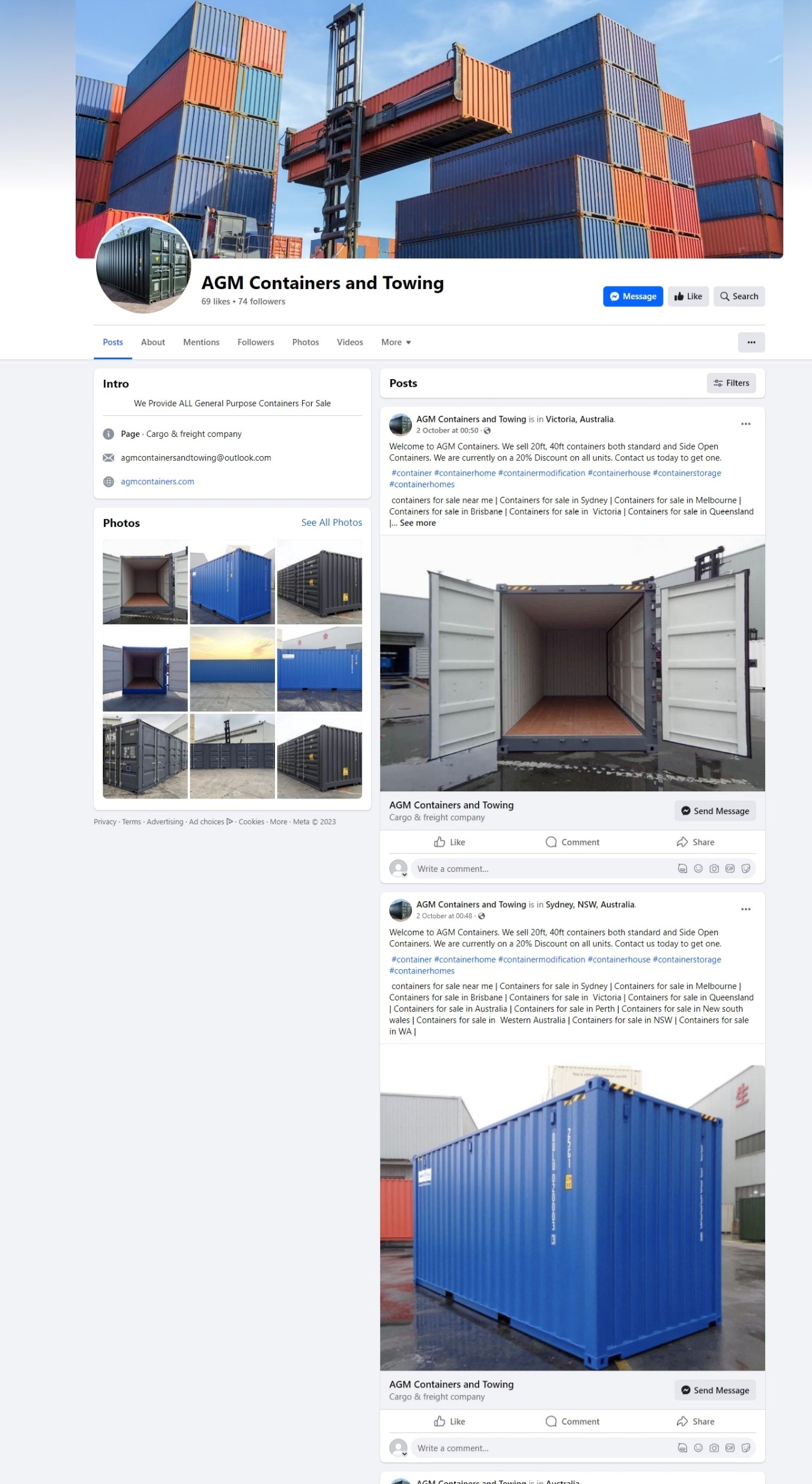Open the post Filters options
The width and height of the screenshot is (812, 1484).
pyautogui.click(x=732, y=383)
